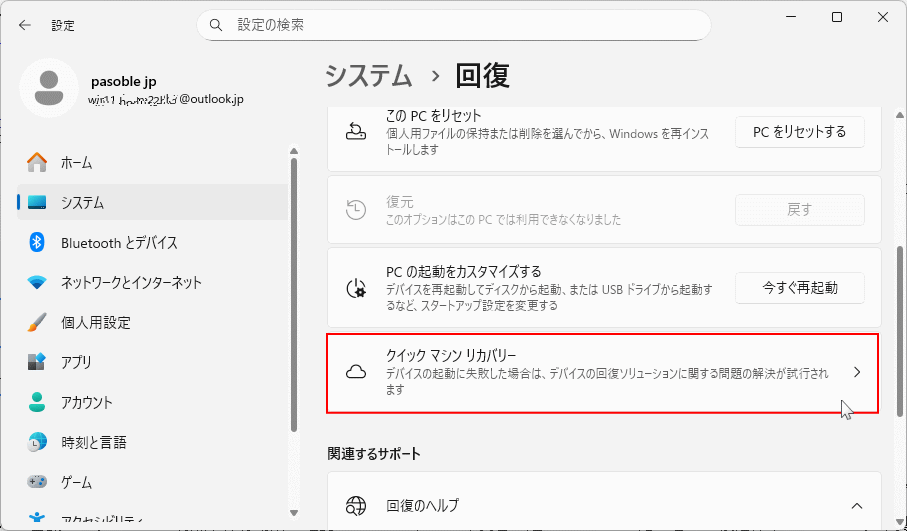The height and width of the screenshot is (531, 907).
Task: Click the 関連するサポート heading
Action: coord(374,453)
